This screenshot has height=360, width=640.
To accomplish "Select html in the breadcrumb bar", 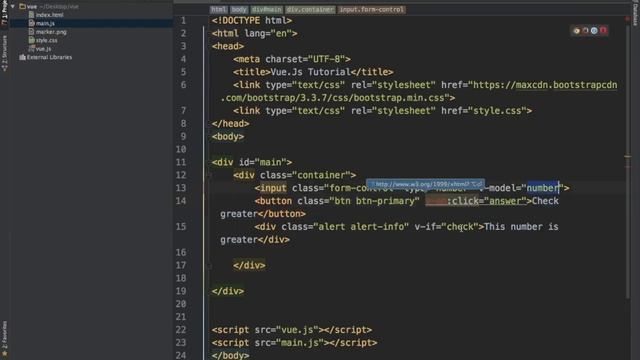I will coord(218,9).
